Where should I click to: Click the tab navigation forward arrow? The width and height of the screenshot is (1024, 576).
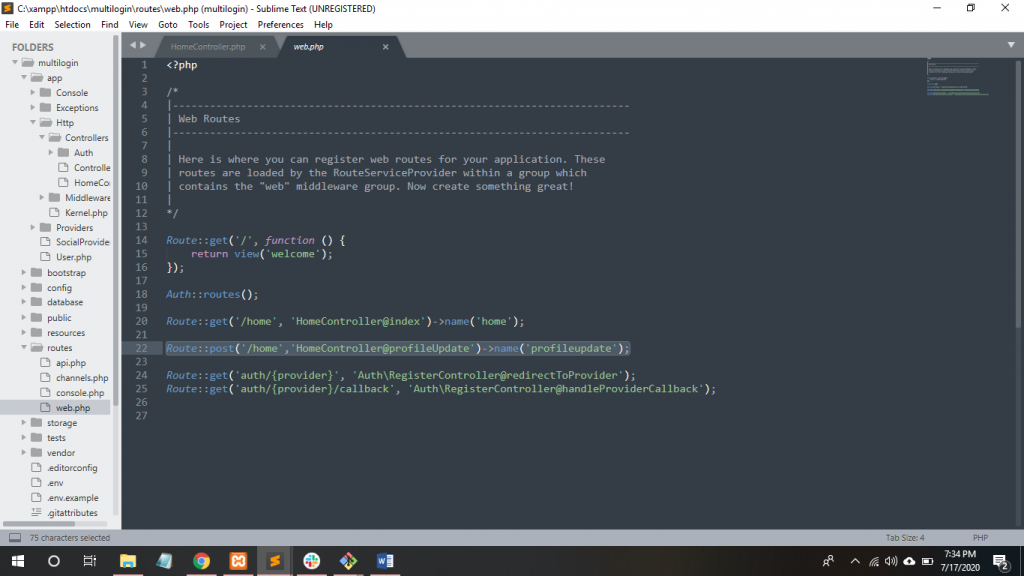pyautogui.click(x=143, y=45)
